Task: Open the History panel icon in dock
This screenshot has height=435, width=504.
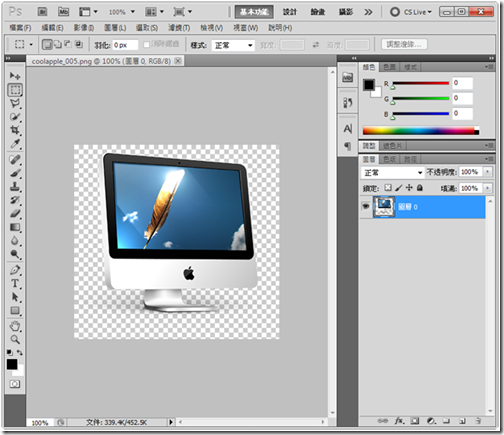Action: coord(347,103)
